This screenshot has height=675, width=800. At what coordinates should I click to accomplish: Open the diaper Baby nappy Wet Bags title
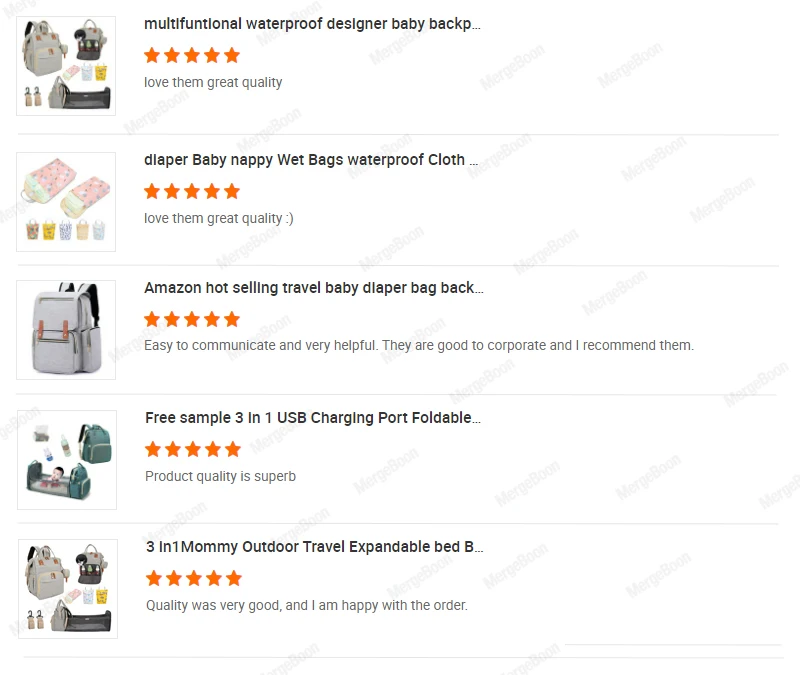pos(311,160)
